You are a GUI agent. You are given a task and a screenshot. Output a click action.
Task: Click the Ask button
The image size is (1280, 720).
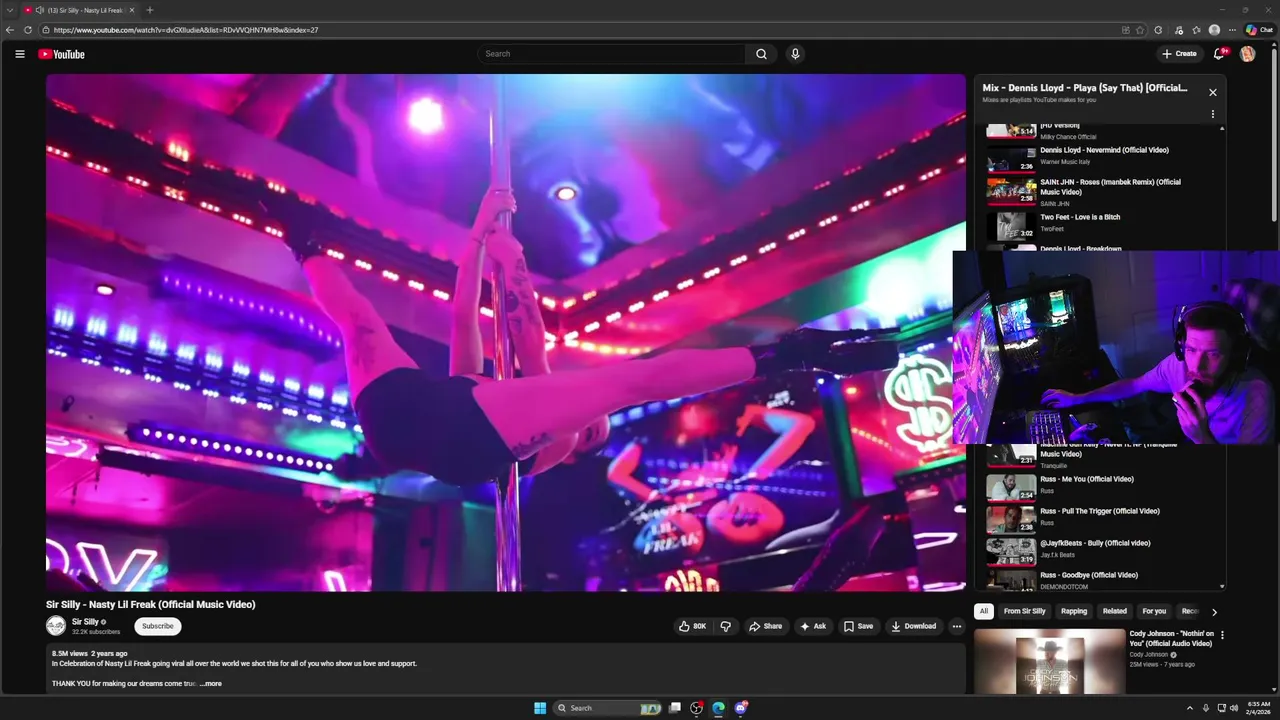pyautogui.click(x=813, y=626)
